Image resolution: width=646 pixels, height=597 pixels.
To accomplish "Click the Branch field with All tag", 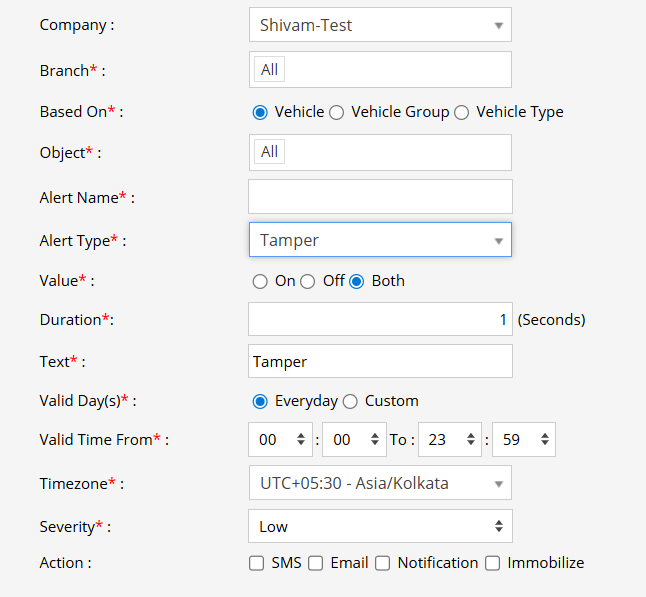I will [379, 70].
